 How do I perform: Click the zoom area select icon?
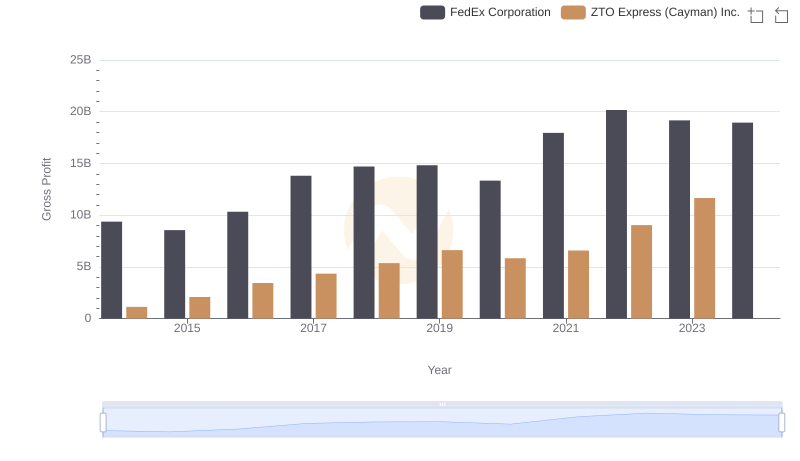(756, 15)
